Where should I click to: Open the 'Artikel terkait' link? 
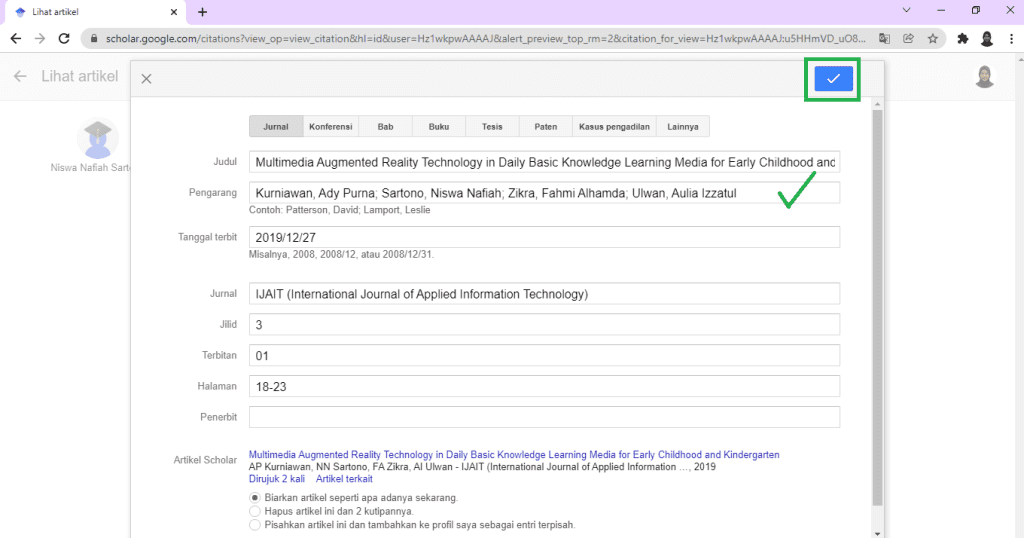(344, 479)
